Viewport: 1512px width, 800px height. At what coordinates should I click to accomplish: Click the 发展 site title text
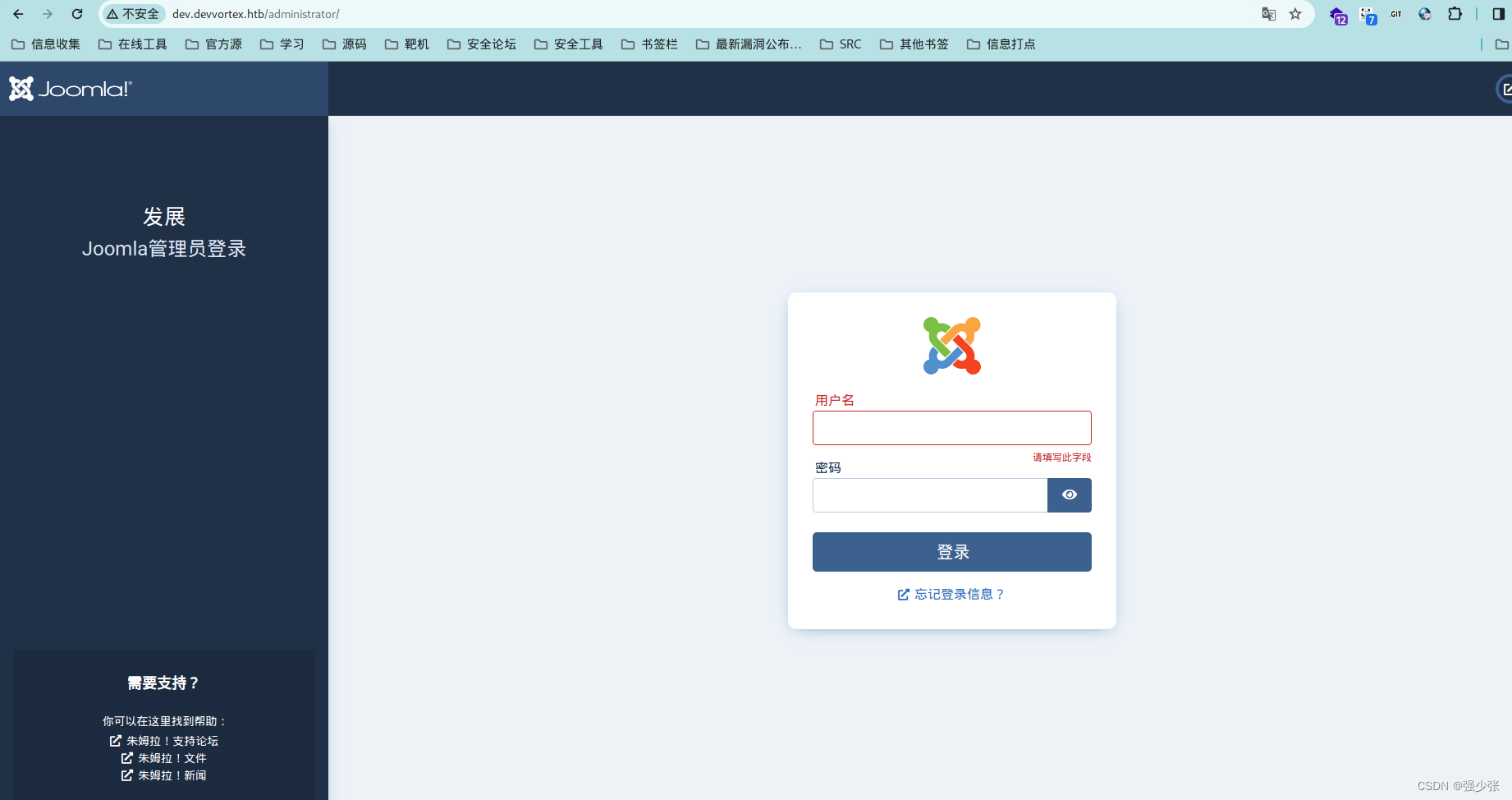point(164,217)
